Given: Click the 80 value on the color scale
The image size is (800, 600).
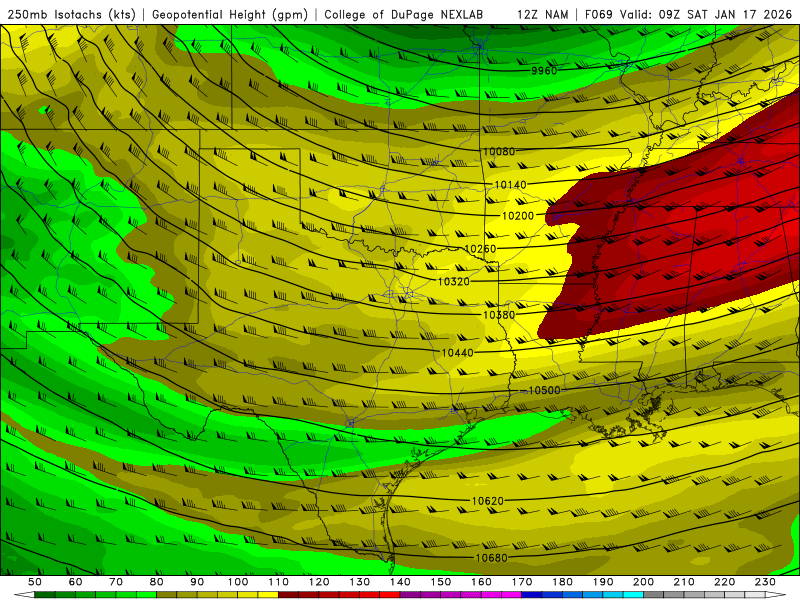Looking at the screenshot, I should pyautogui.click(x=157, y=582).
